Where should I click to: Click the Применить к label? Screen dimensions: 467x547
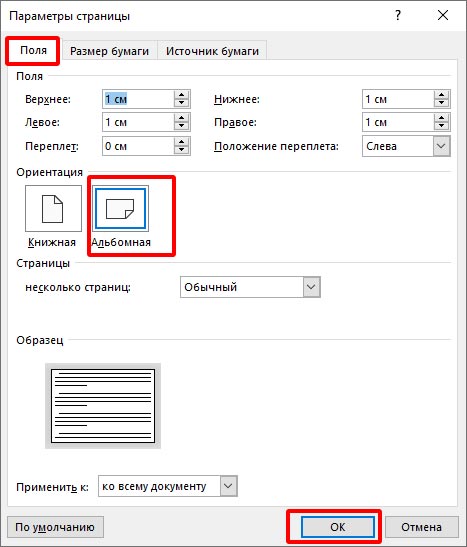[52, 487]
